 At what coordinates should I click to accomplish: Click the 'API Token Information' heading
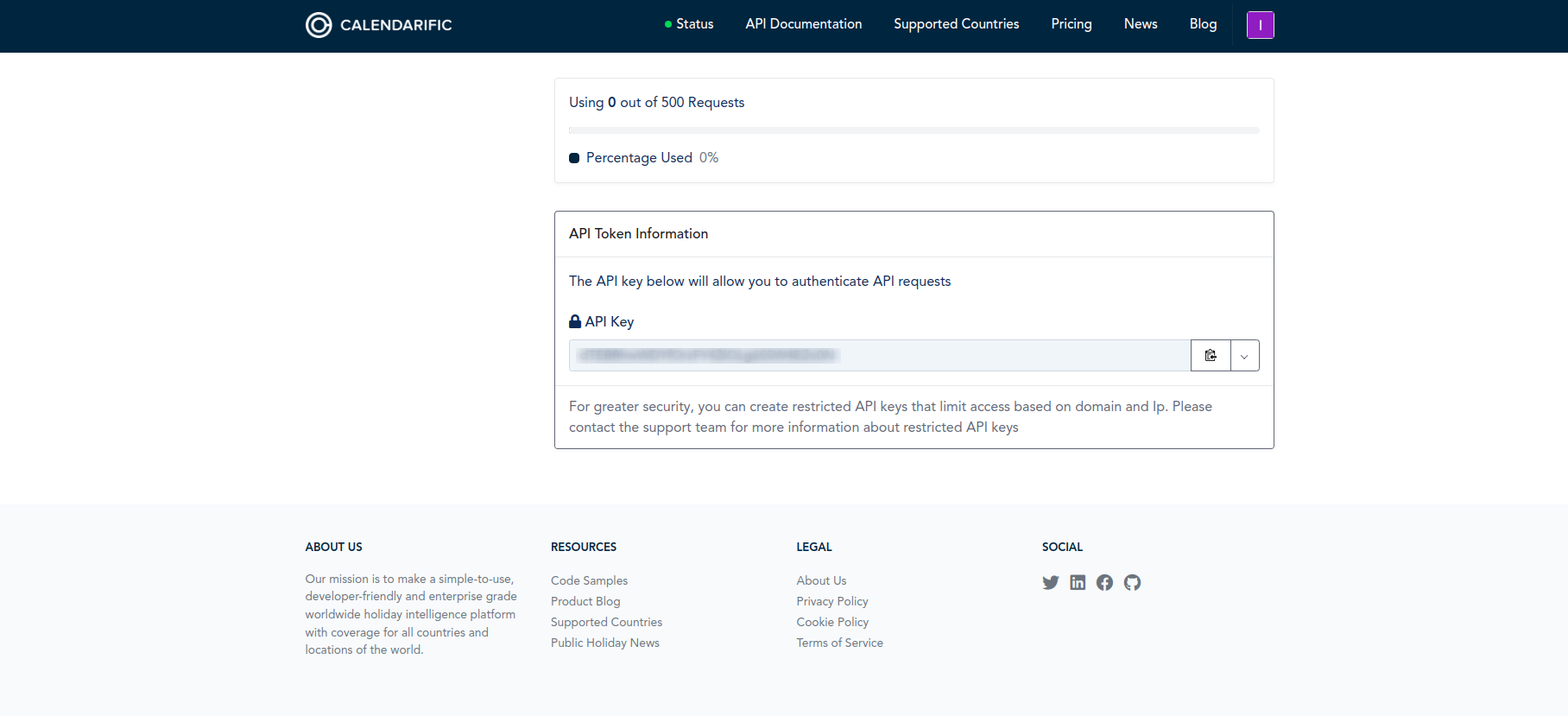coord(638,233)
